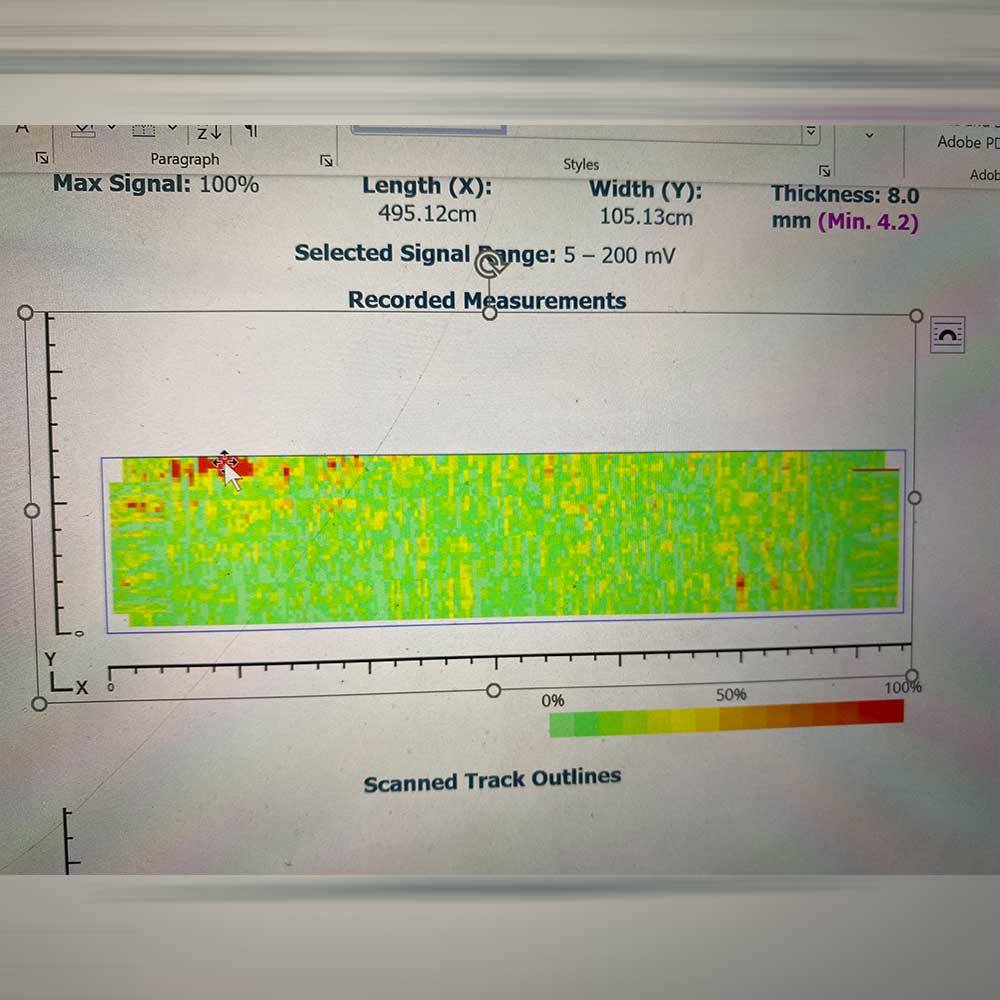Grab the rotate handle above the image
This screenshot has width=1000, height=1000.
(489, 265)
